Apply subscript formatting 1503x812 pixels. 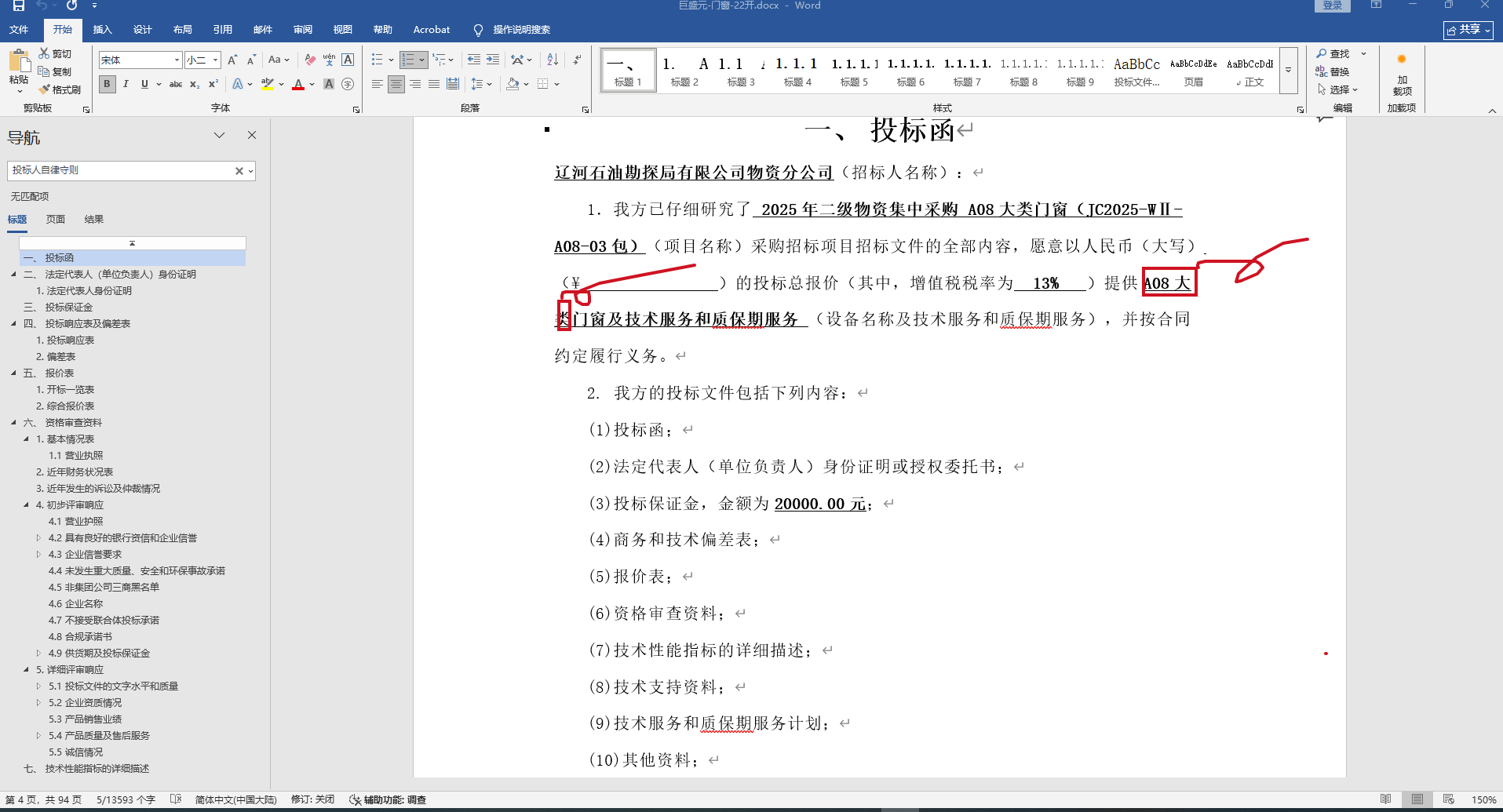click(x=195, y=84)
